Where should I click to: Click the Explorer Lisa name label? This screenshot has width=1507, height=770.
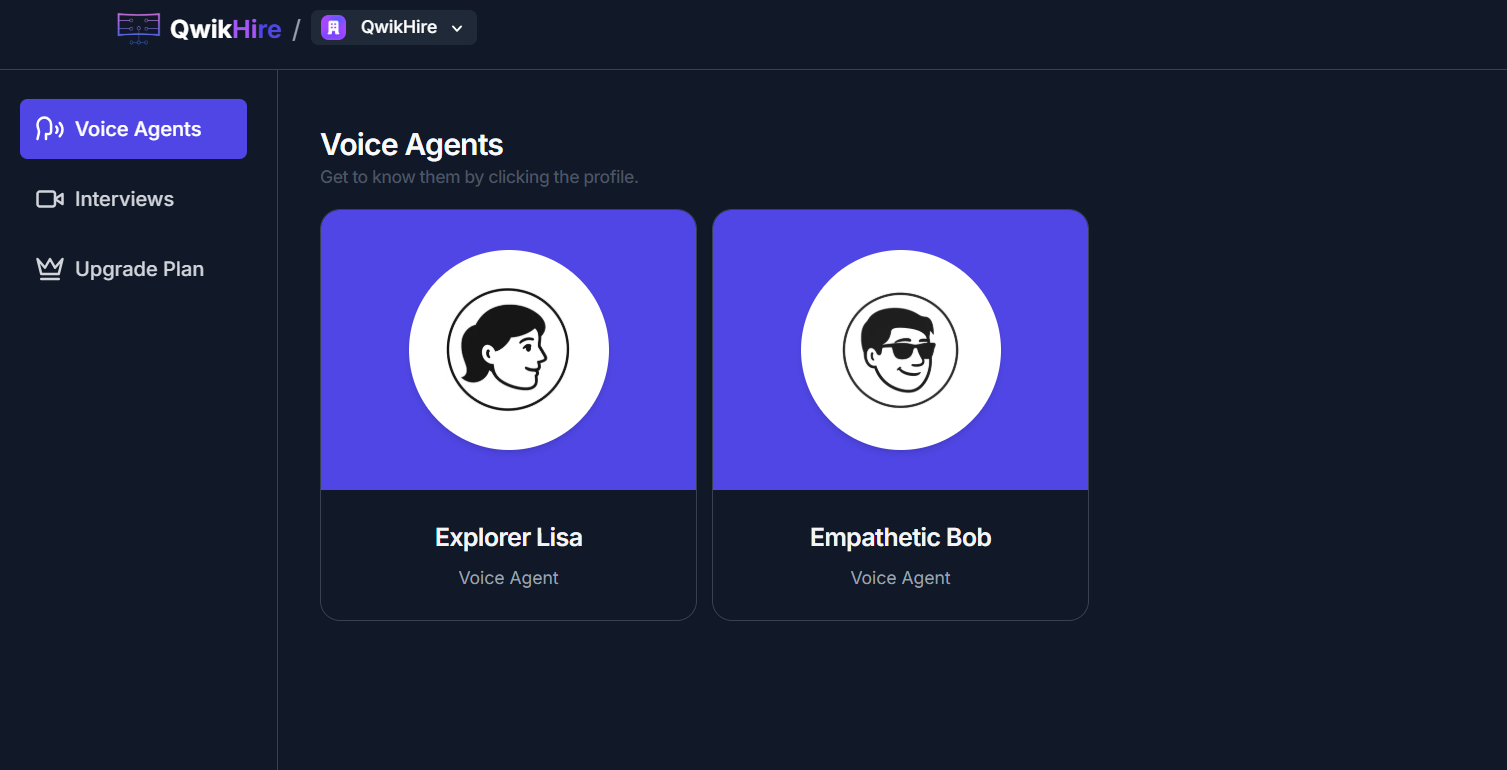coord(508,537)
